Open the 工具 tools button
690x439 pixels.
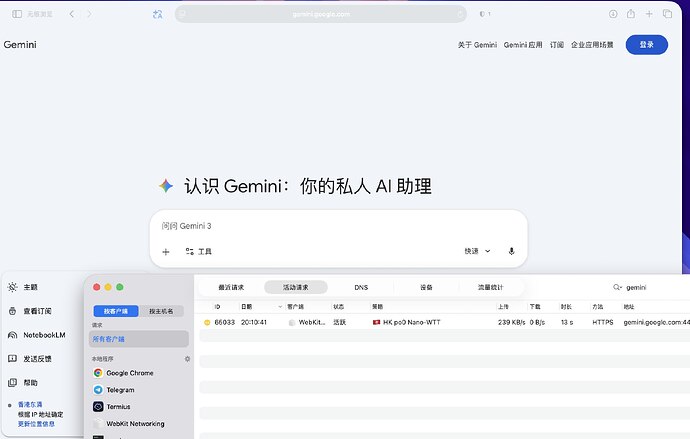[x=198, y=252]
